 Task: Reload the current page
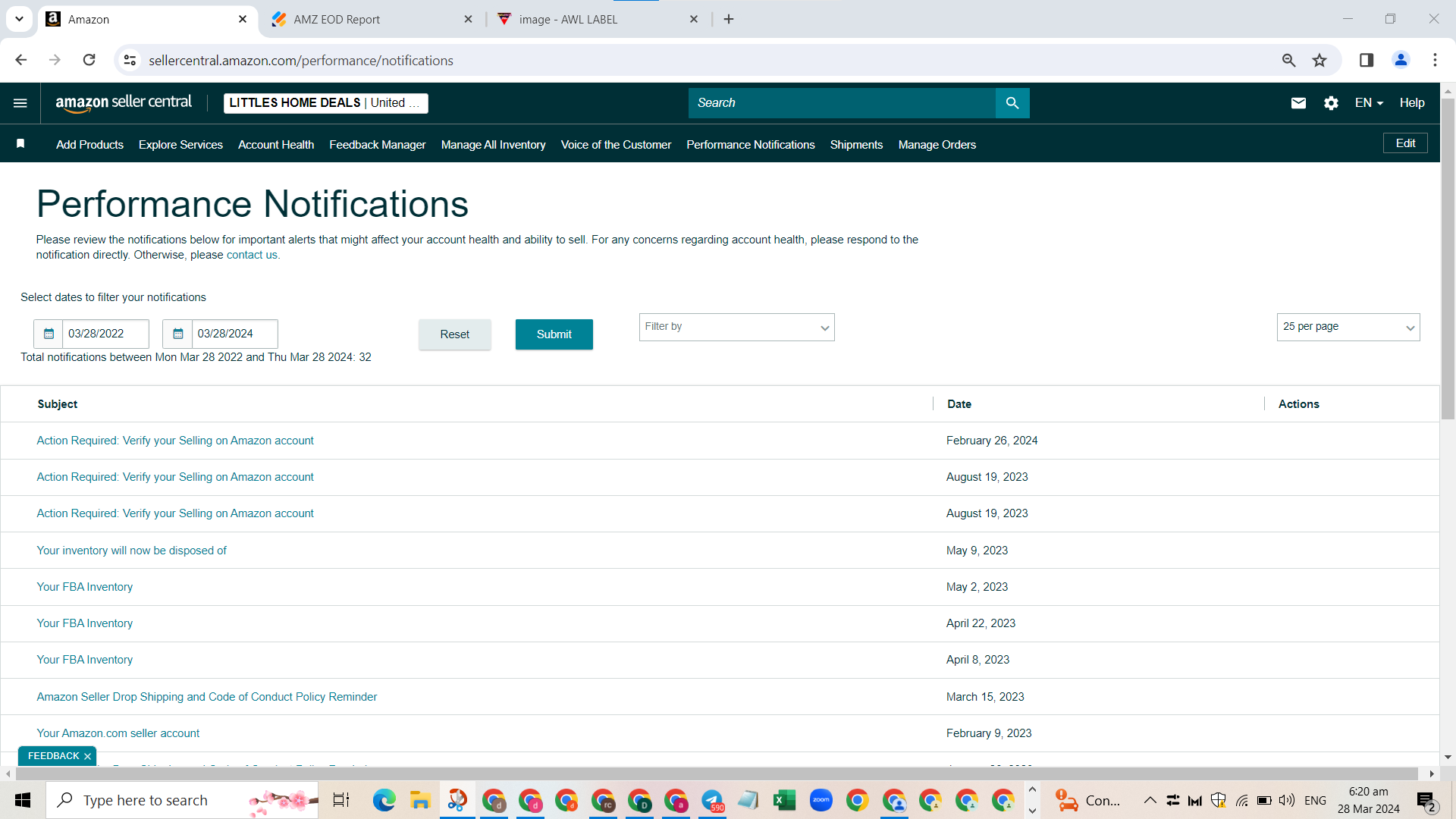89,60
